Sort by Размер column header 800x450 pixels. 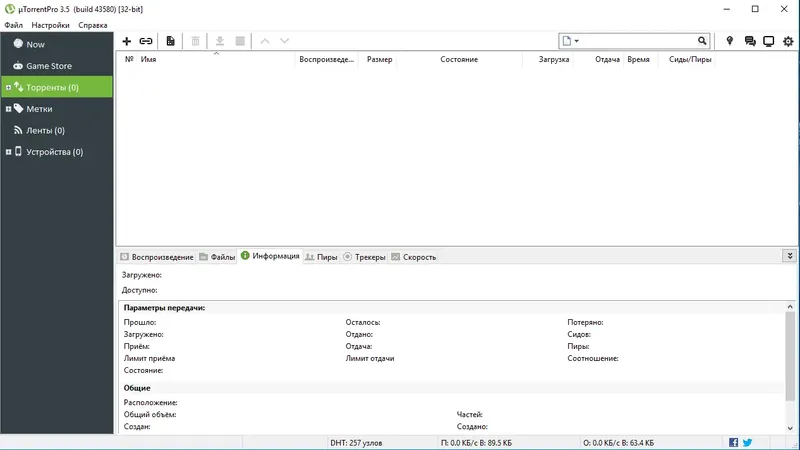[380, 59]
